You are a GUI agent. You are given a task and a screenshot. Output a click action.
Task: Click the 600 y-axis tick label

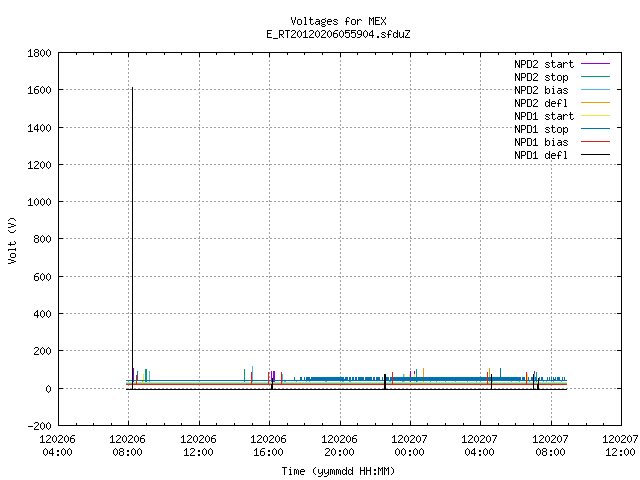point(42,277)
